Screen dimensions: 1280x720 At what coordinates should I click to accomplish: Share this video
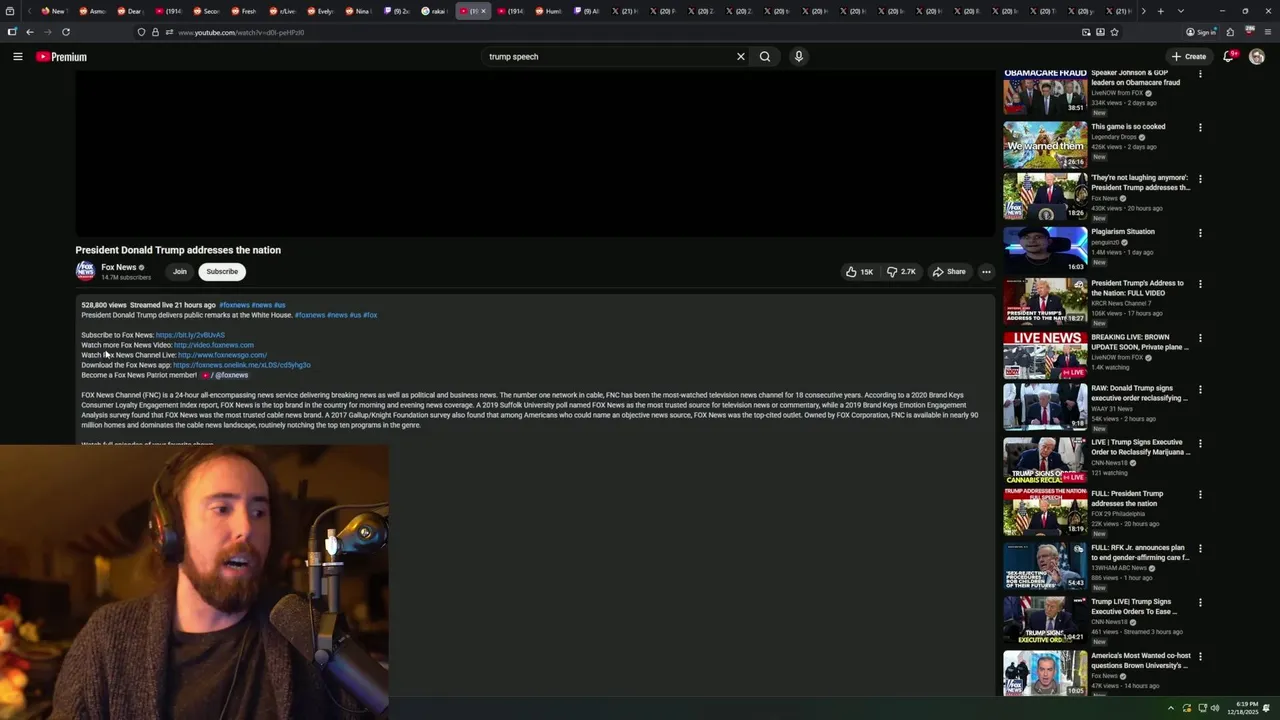tap(949, 272)
